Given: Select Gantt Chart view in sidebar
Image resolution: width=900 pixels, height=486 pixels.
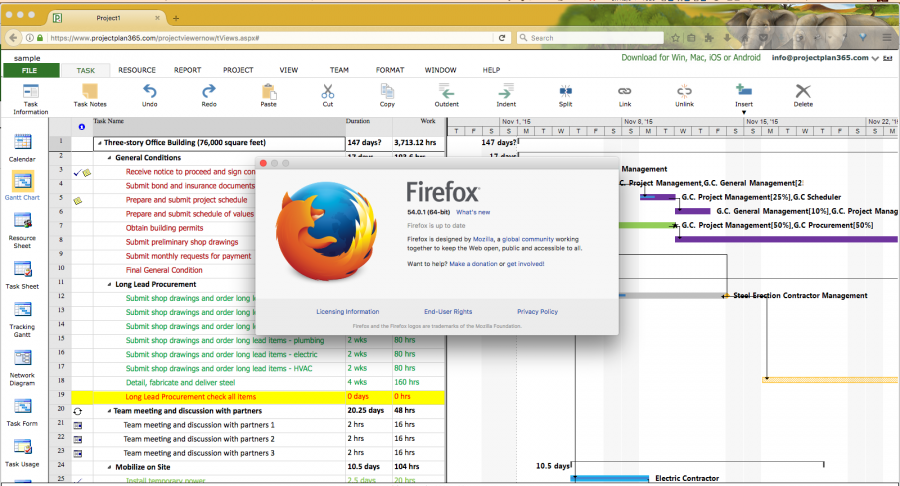Looking at the screenshot, I should point(22,186).
